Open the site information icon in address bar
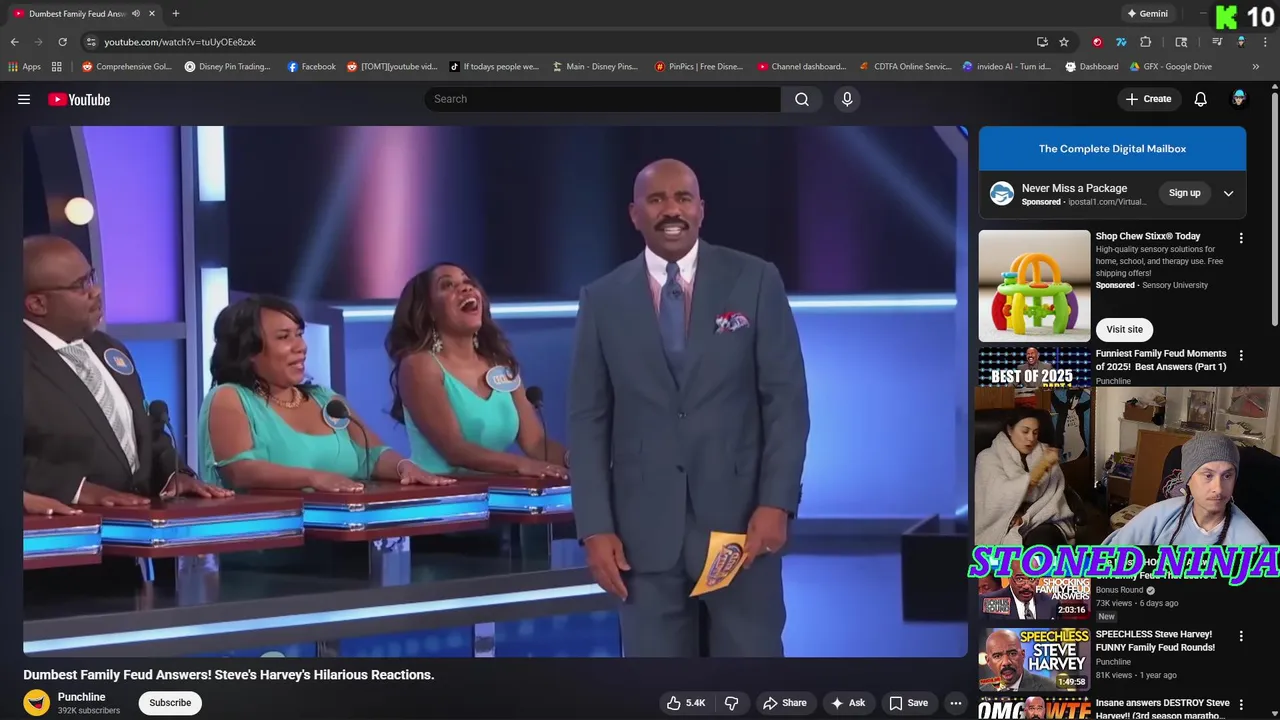Screen dimensions: 1280x720 tap(91, 42)
